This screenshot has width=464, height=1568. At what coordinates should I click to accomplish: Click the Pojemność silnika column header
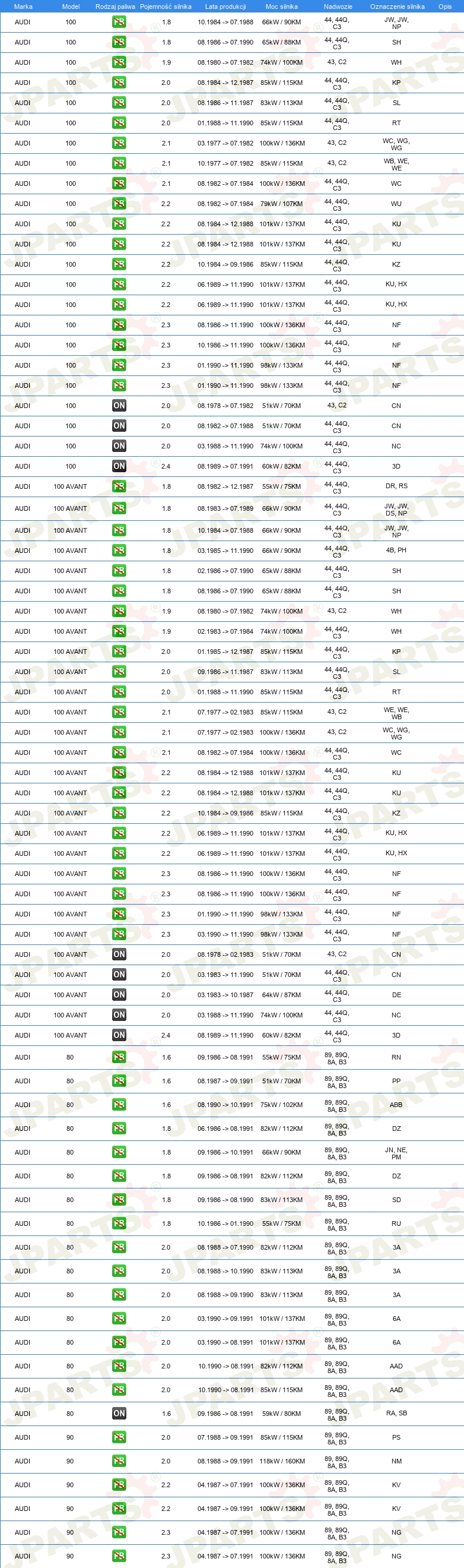166,7
